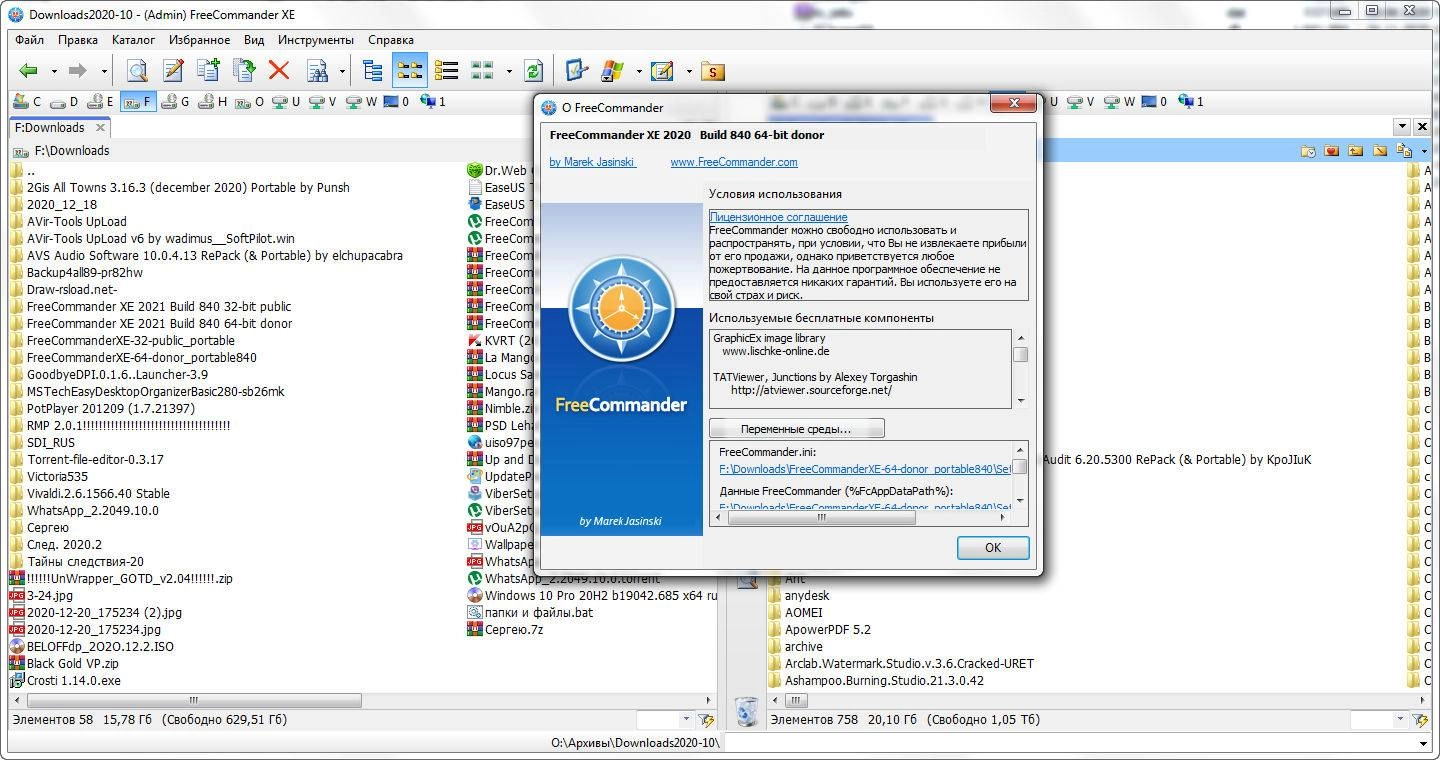The width and height of the screenshot is (1440, 760).
Task: Select drive C in left drive bar
Action: pyautogui.click(x=27, y=101)
